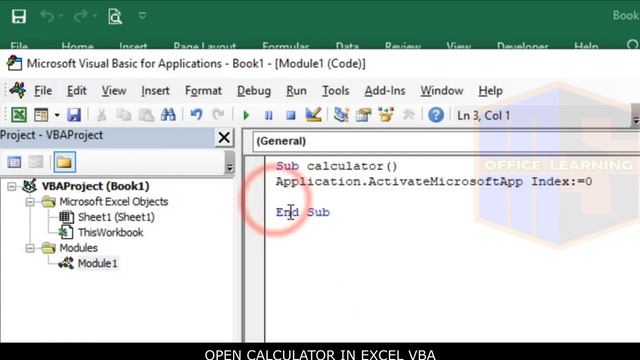Click the Cut scissors icon

pos(101,115)
